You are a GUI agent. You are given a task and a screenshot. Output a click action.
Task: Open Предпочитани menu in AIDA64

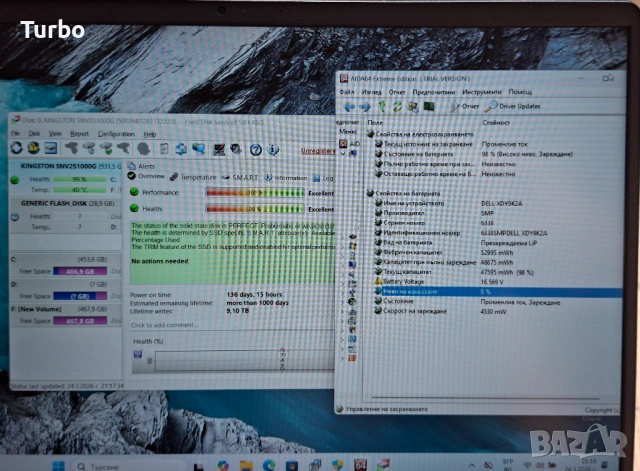pos(433,92)
